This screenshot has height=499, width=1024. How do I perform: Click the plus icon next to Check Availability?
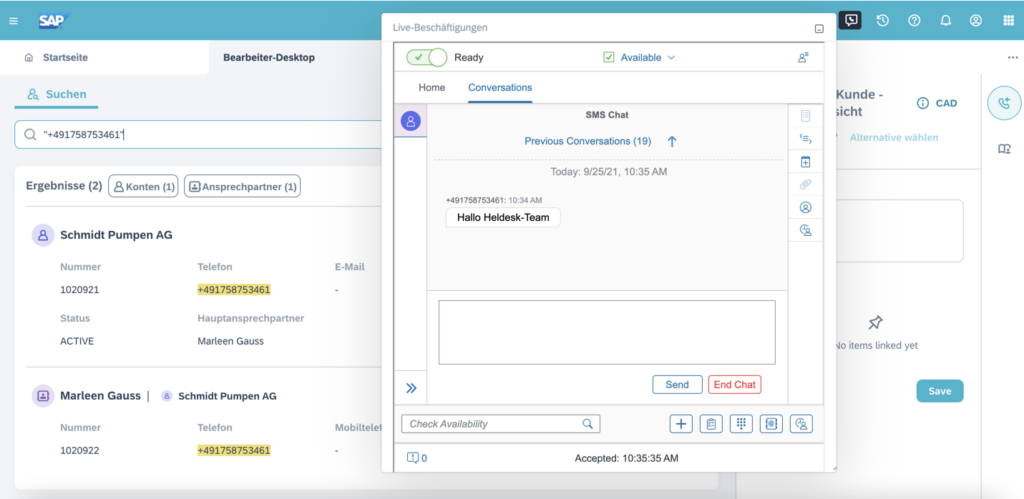pos(681,424)
